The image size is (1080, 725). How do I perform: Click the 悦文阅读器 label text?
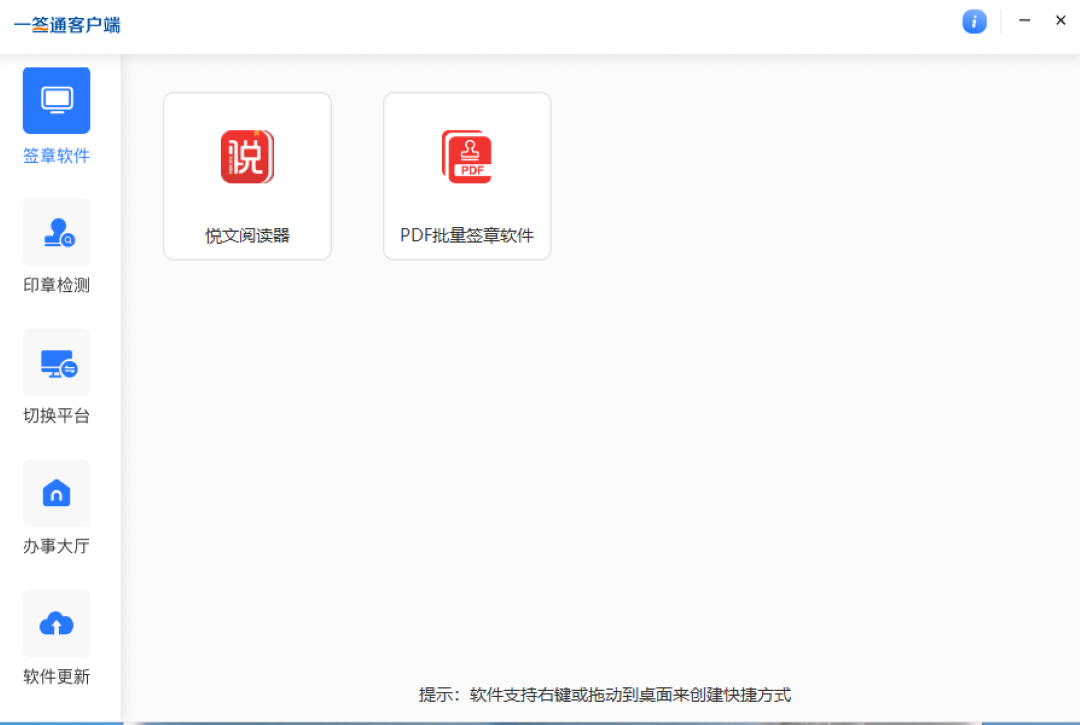246,236
